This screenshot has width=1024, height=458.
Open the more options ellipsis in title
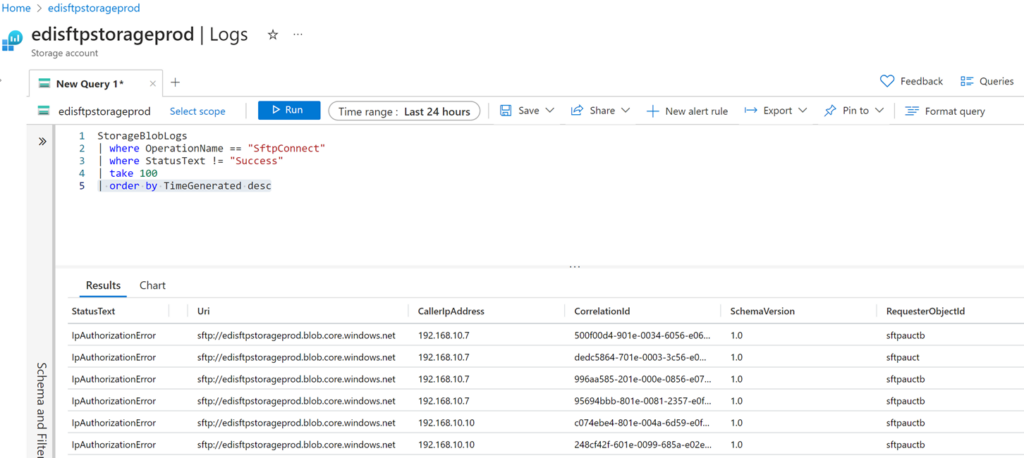(298, 35)
